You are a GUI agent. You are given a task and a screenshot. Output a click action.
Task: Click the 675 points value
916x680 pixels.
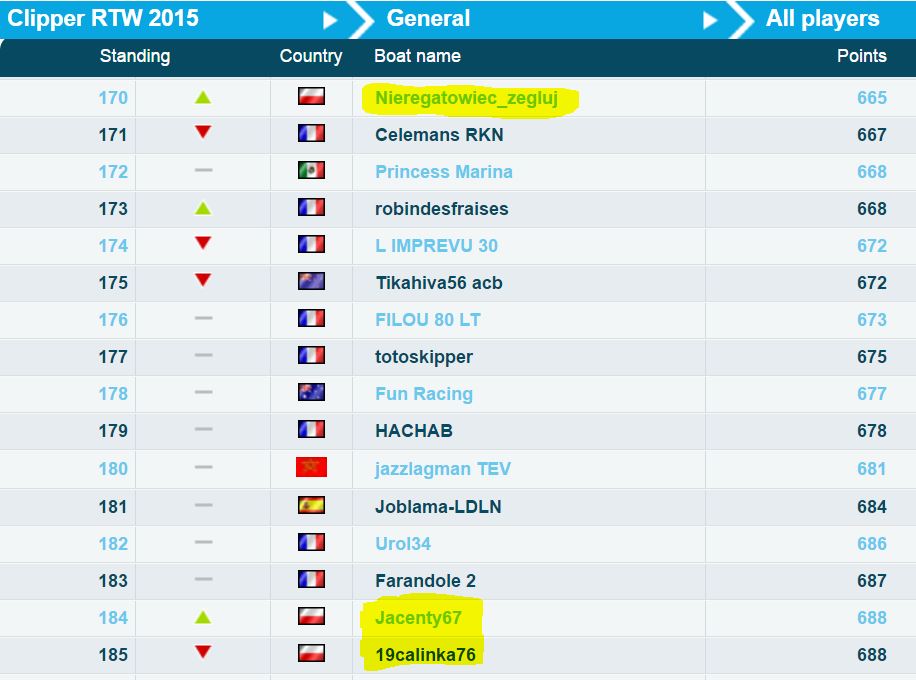[x=872, y=357]
